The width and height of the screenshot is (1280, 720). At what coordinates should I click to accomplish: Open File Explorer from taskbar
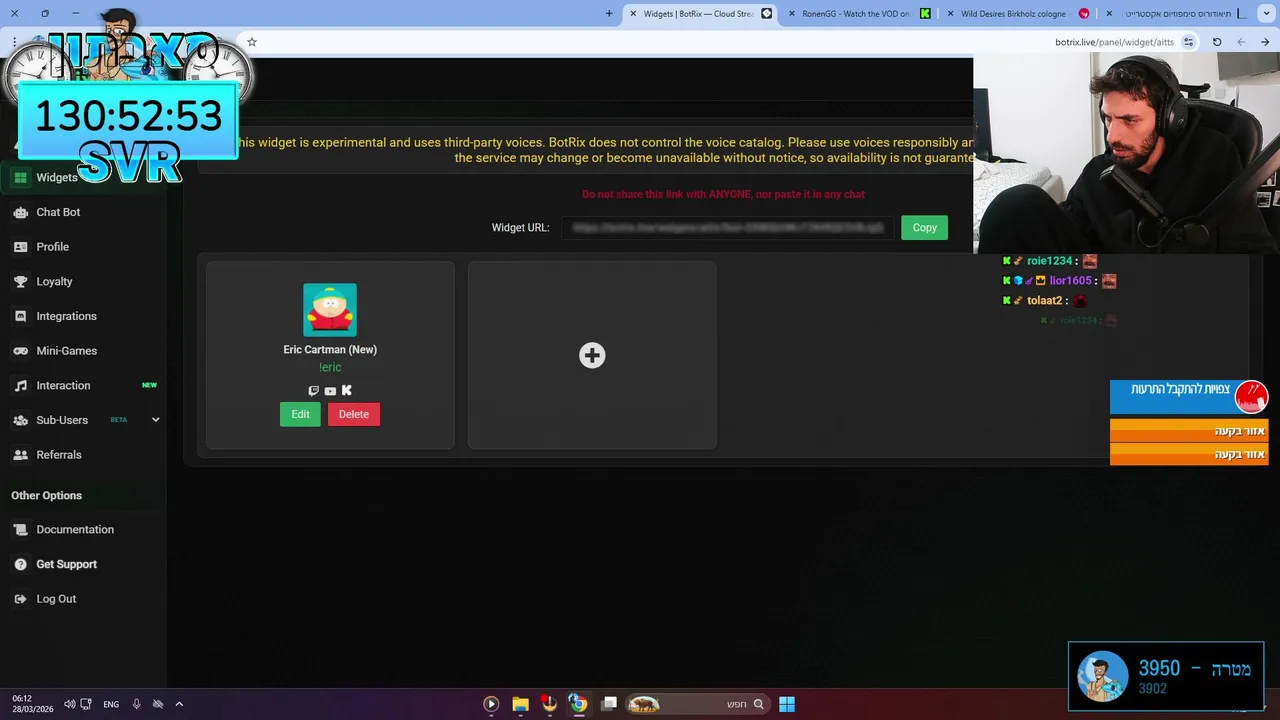(x=520, y=704)
